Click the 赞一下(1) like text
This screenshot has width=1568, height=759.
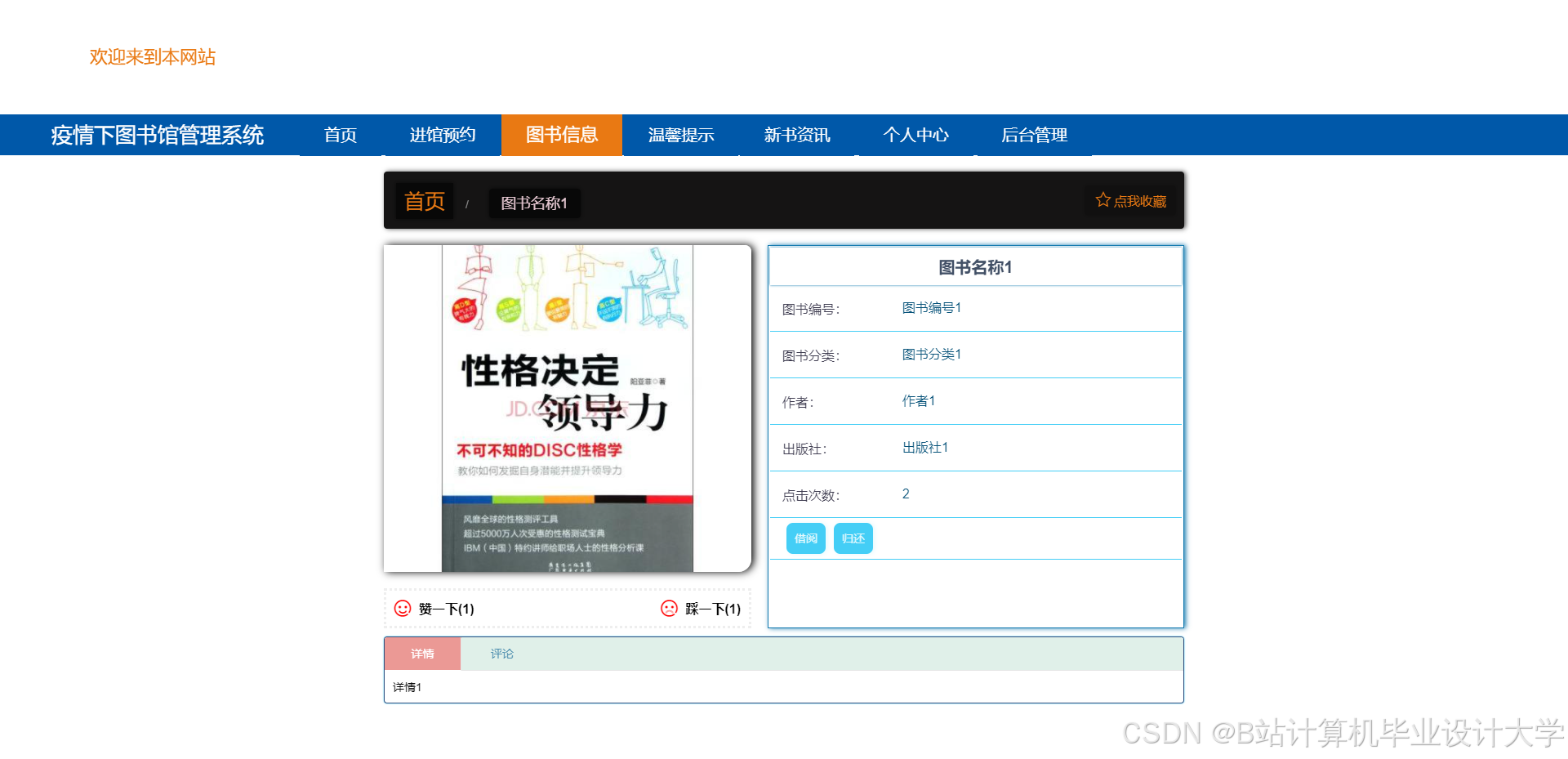(447, 609)
